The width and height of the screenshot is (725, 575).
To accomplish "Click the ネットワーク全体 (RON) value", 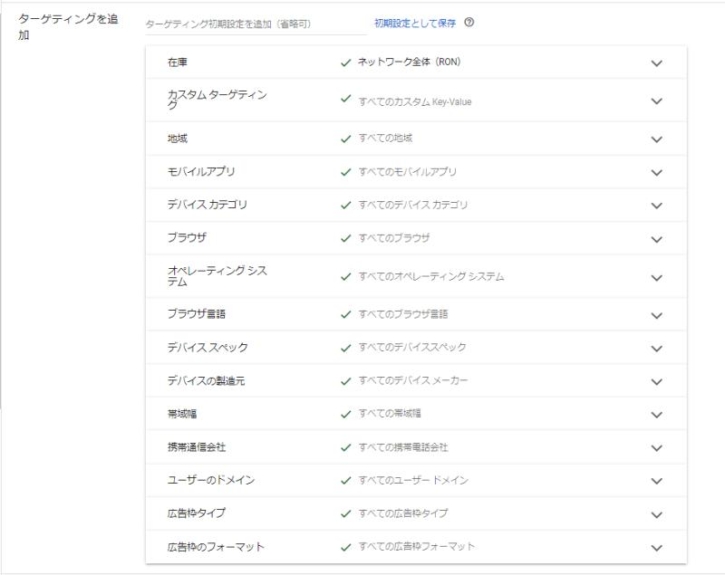I will coord(409,63).
